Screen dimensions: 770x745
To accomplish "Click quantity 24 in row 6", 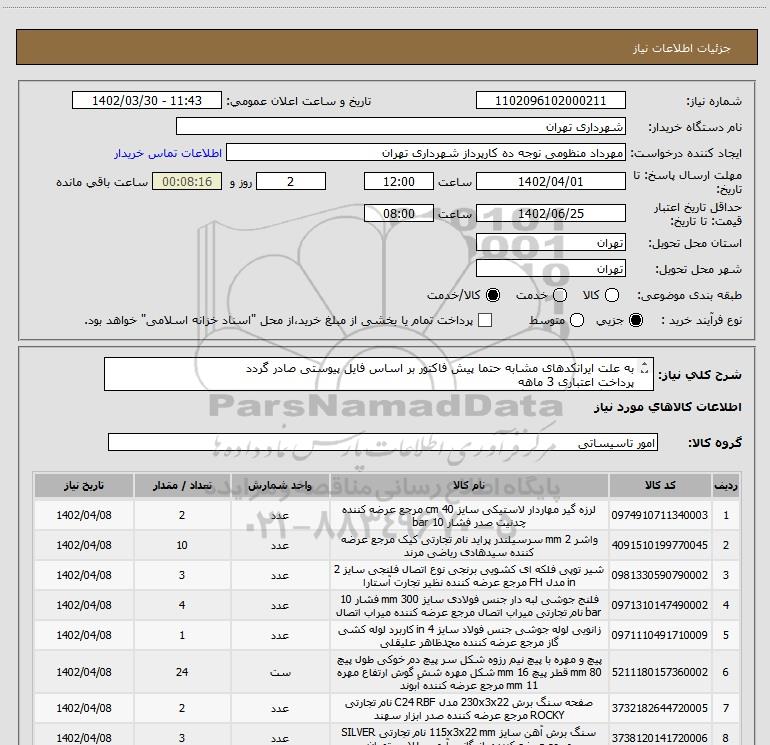I will click(182, 672).
